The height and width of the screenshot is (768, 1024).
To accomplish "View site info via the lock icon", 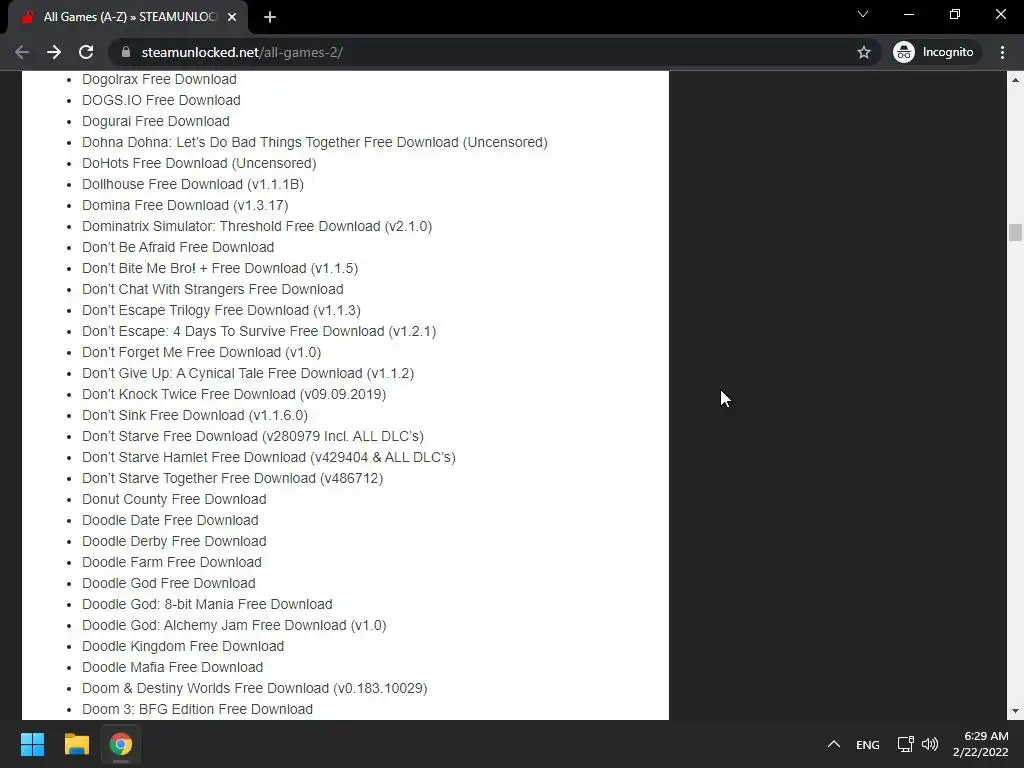I will (x=126, y=52).
